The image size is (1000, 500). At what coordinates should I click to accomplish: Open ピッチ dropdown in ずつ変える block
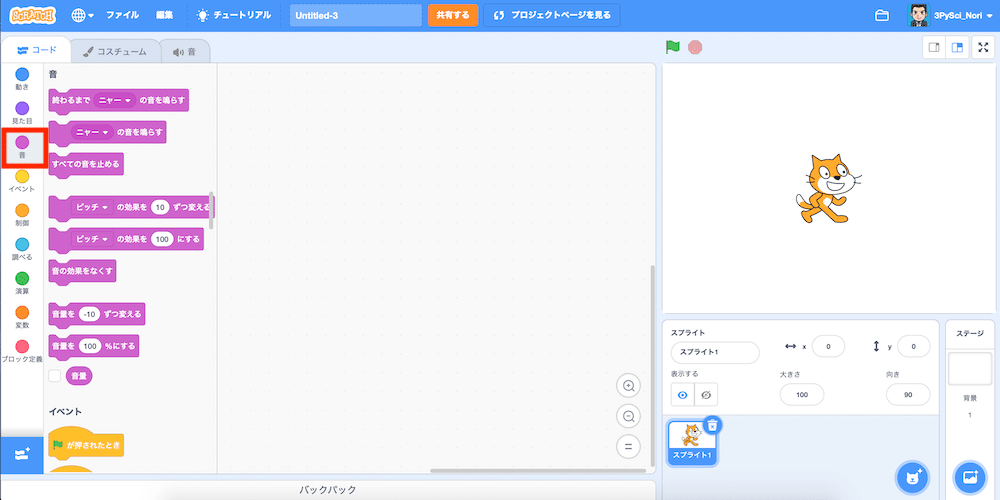click(x=92, y=207)
